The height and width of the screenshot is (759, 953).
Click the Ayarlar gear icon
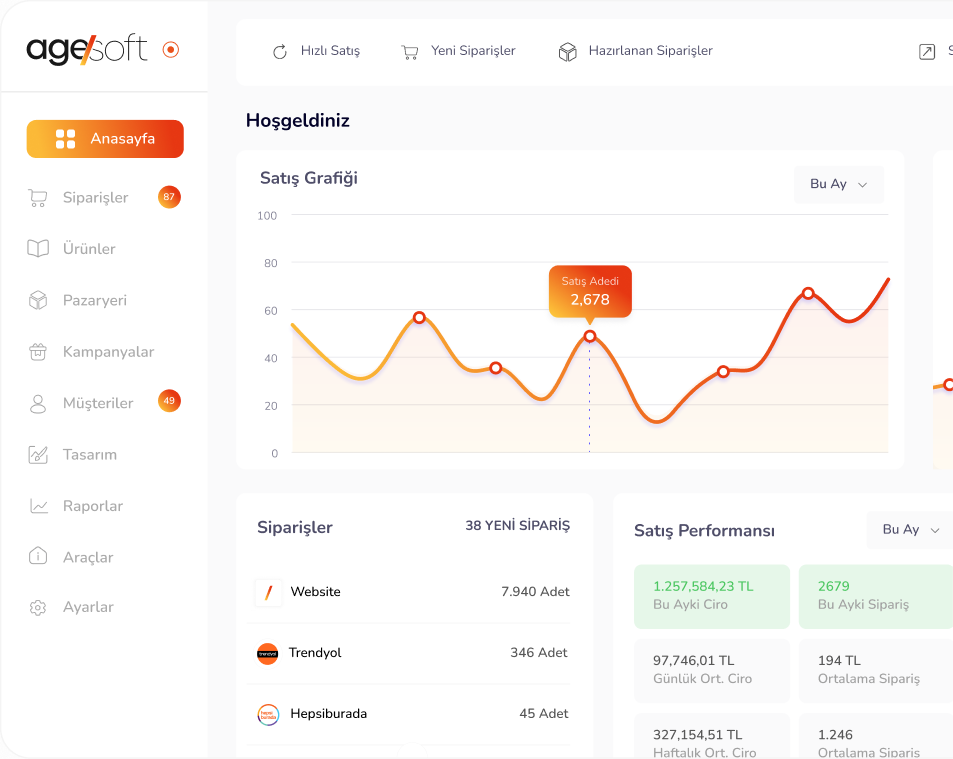pos(38,608)
